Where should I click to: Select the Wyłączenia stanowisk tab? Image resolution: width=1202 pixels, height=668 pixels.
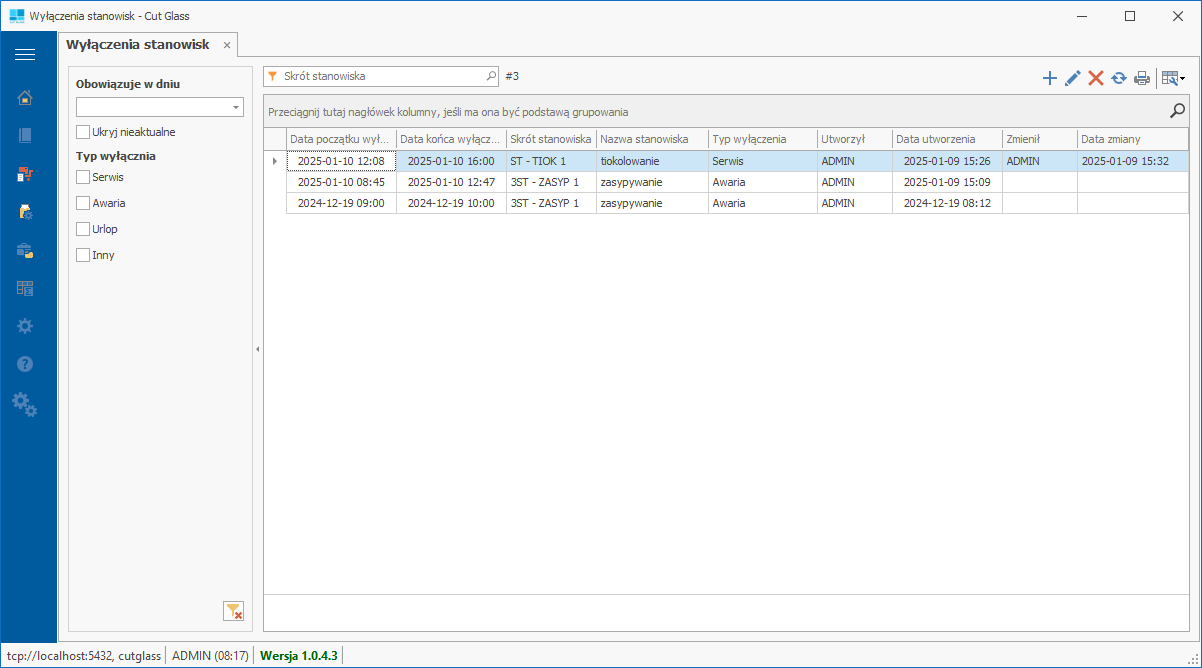137,45
